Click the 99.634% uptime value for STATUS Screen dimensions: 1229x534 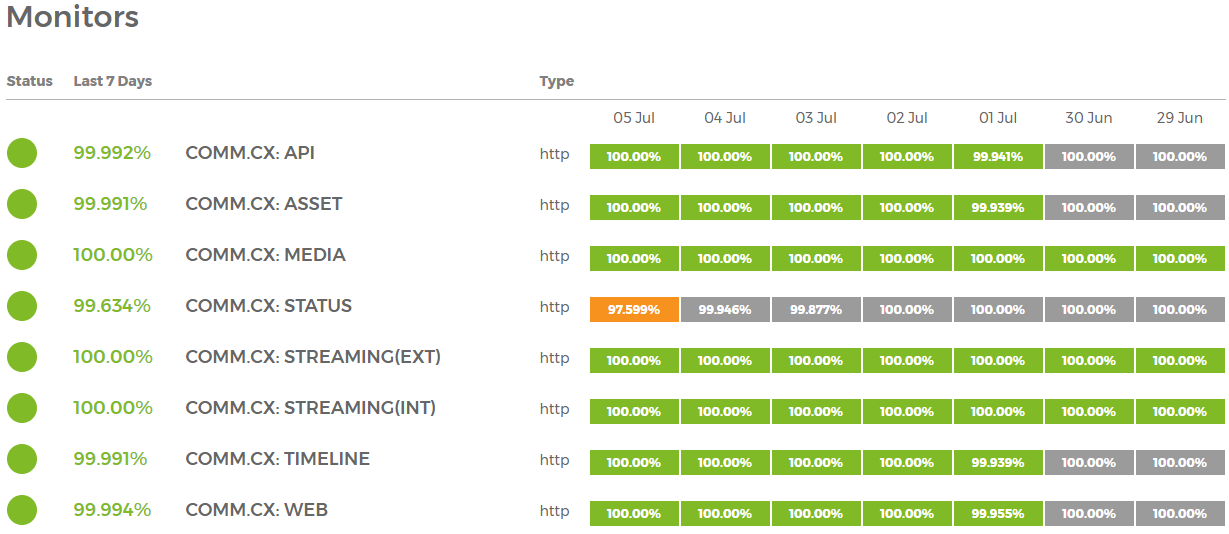pyautogui.click(x=112, y=306)
